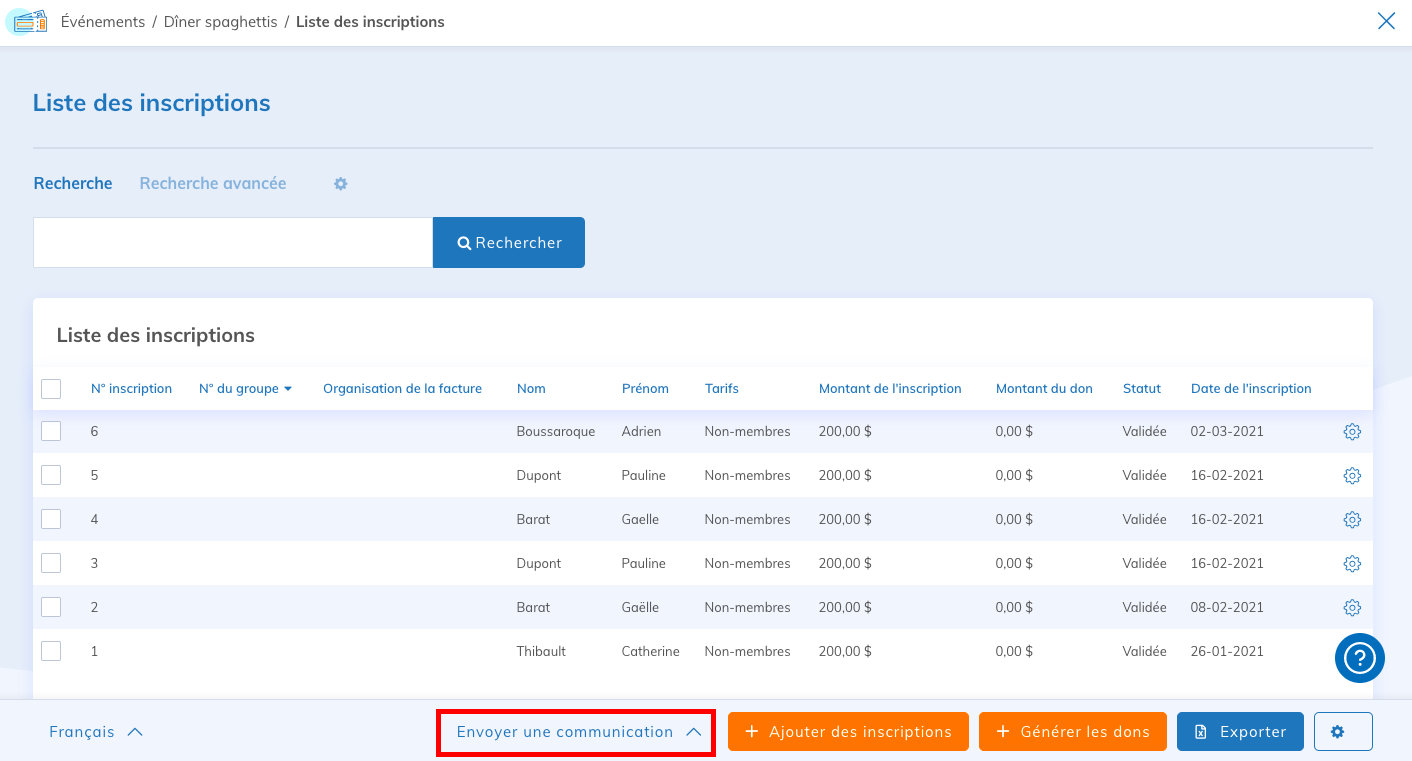
Task: Select the Recherche tab
Action: point(73,184)
